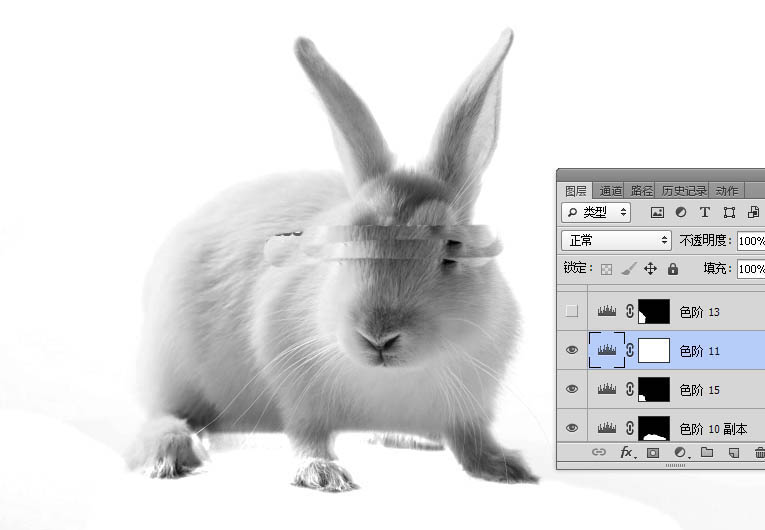765x530 pixels.
Task: Click mask link chain icon on 色阶 15
Action: coord(630,389)
